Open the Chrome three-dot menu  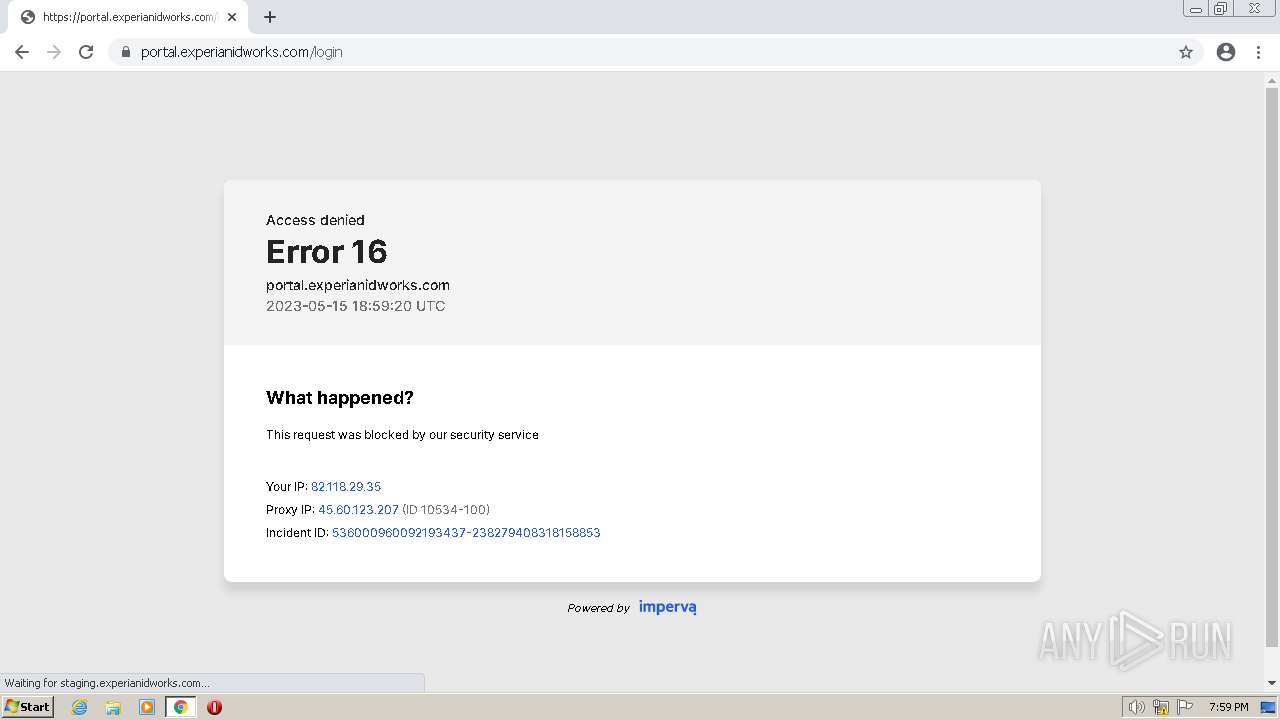tap(1259, 52)
